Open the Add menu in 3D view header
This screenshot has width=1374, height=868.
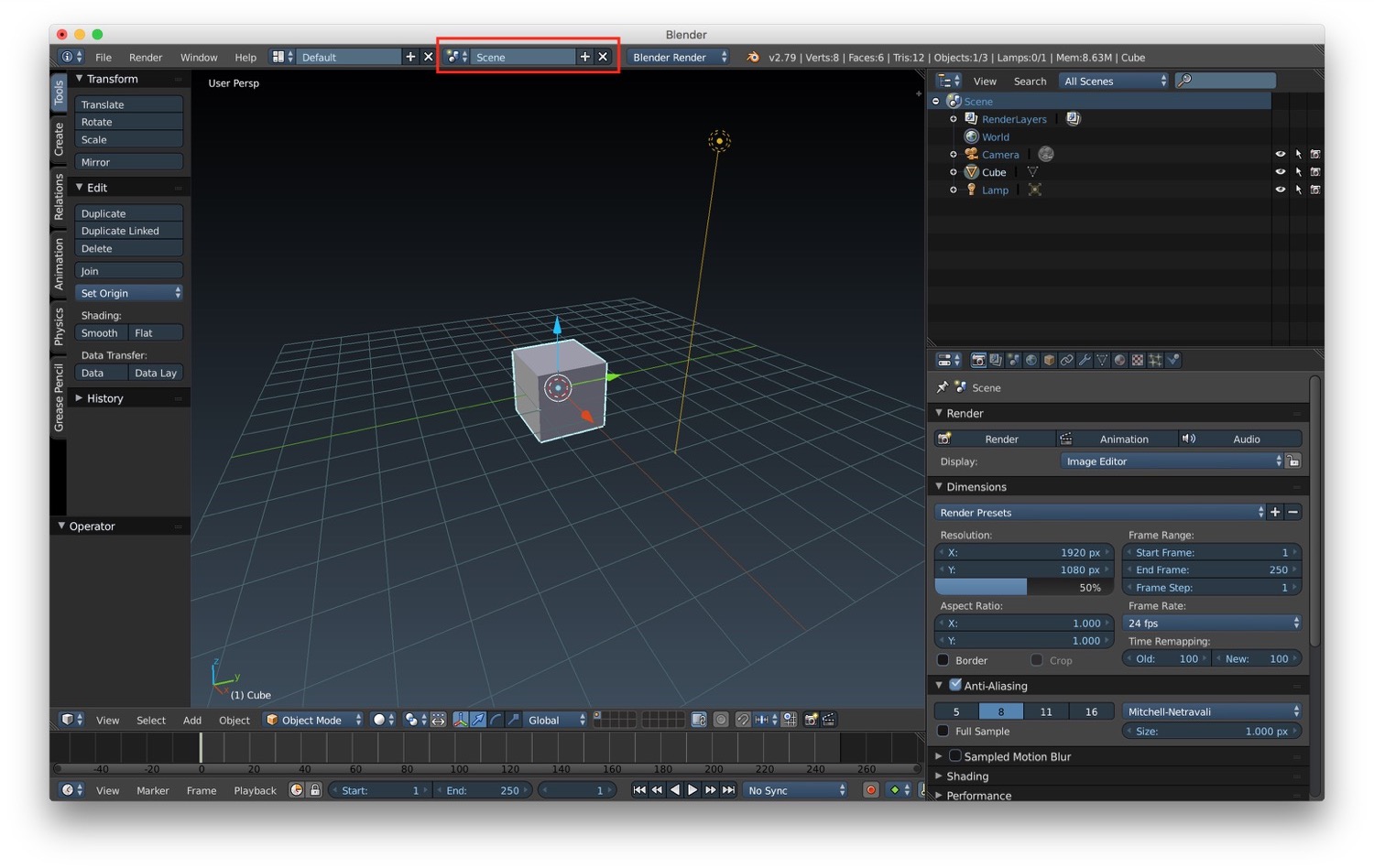[192, 720]
